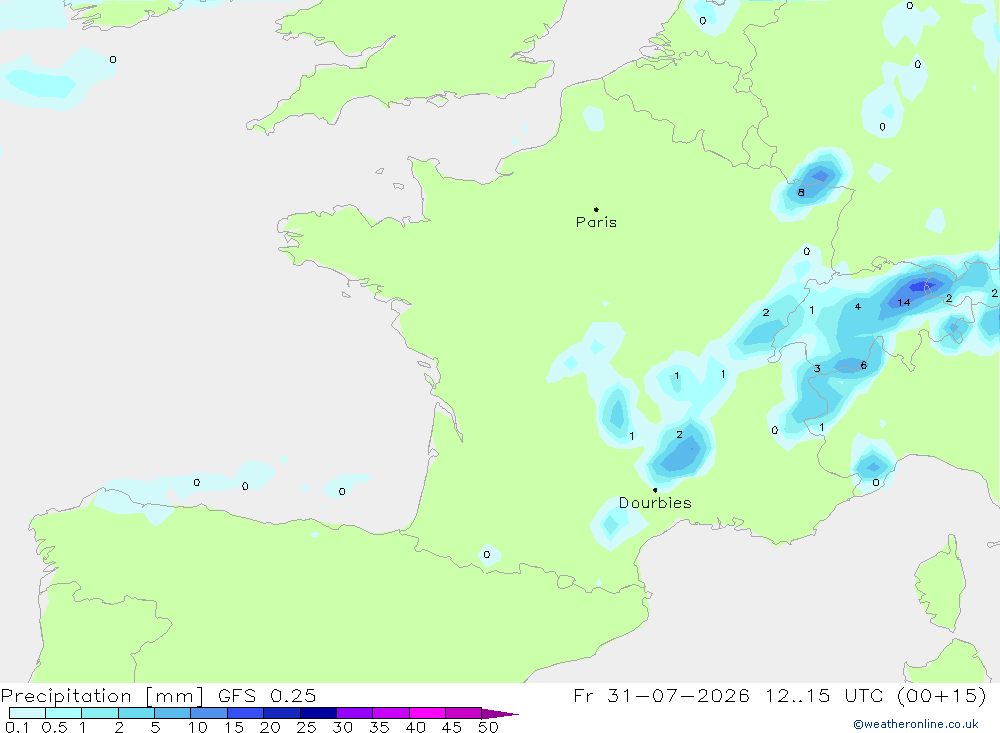Click the legend label '15'
The image size is (1000, 733).
(x=234, y=727)
